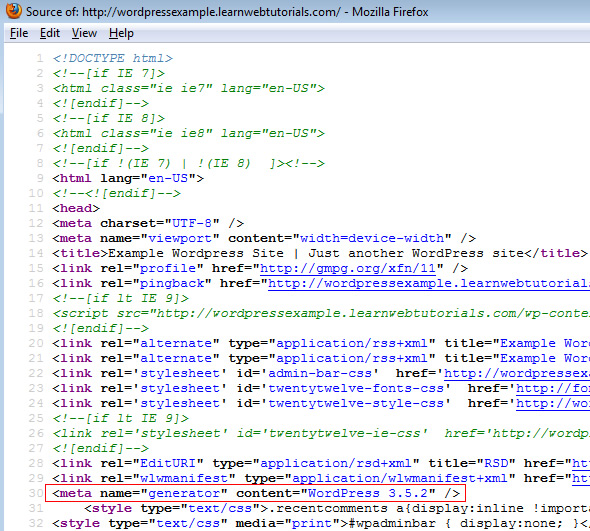The width and height of the screenshot is (590, 531).
Task: Click the DOCTYPE html line
Action: (113, 58)
